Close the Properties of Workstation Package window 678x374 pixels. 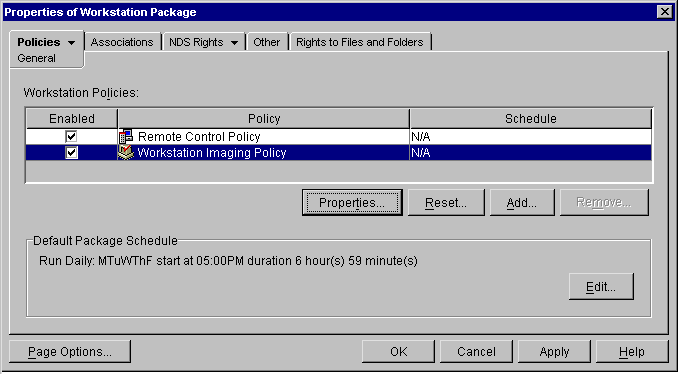665,12
